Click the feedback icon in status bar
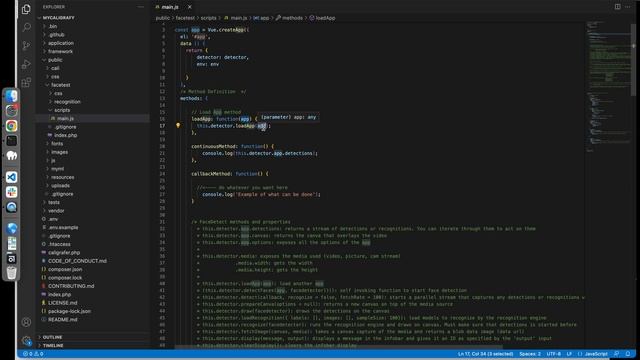 (616, 354)
